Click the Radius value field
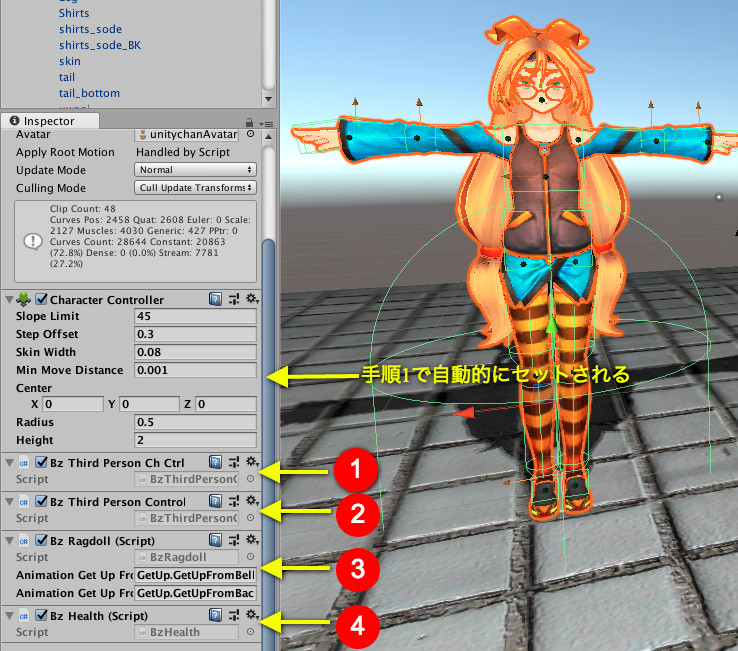 195,422
